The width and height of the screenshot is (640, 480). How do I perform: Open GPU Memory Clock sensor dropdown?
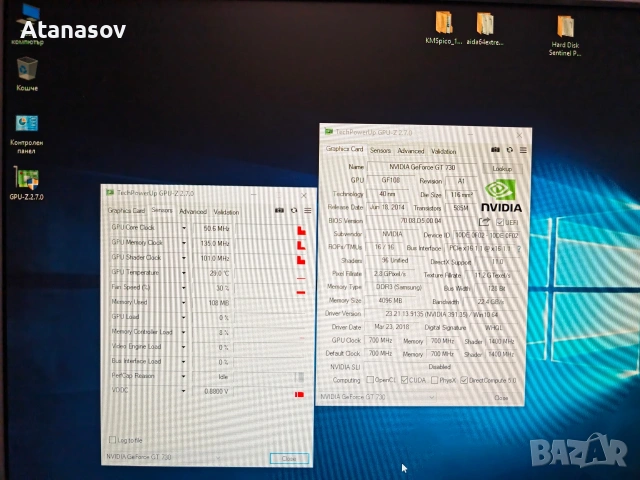point(184,243)
